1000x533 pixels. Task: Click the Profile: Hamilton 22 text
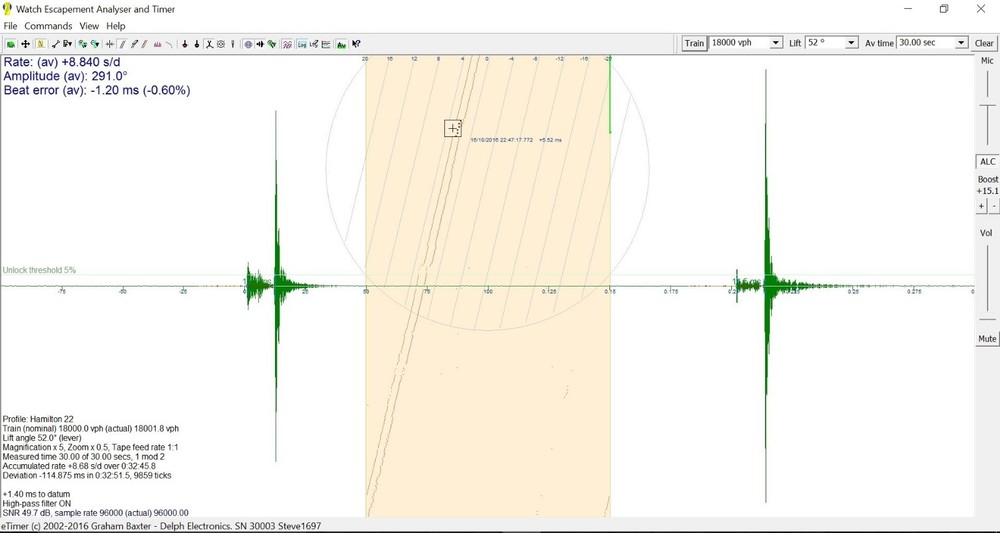[x=38, y=419]
